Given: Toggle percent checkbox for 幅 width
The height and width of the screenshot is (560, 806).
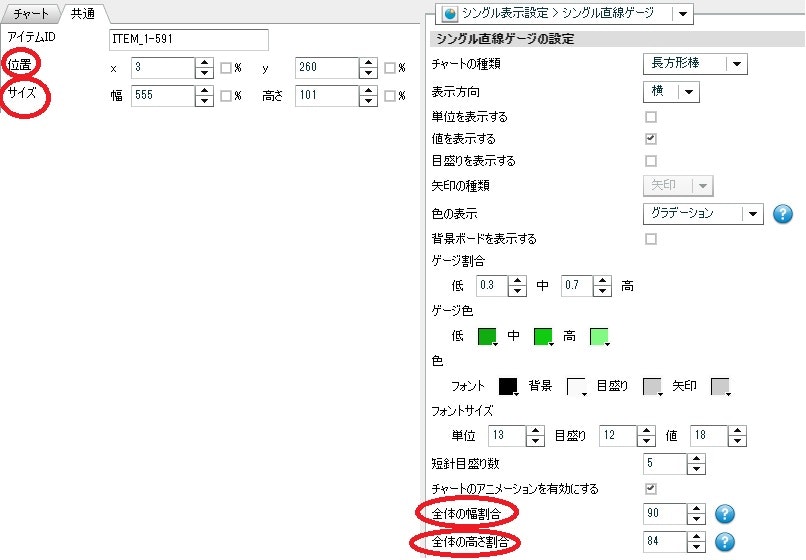Looking at the screenshot, I should [x=226, y=96].
